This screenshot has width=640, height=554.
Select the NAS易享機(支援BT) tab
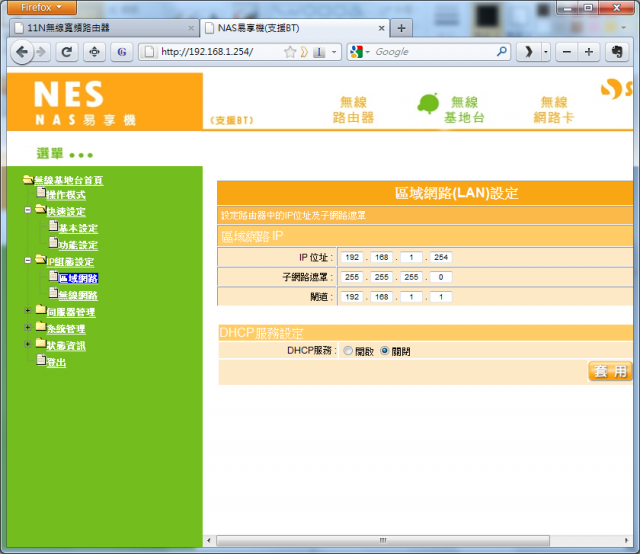[x=295, y=28]
